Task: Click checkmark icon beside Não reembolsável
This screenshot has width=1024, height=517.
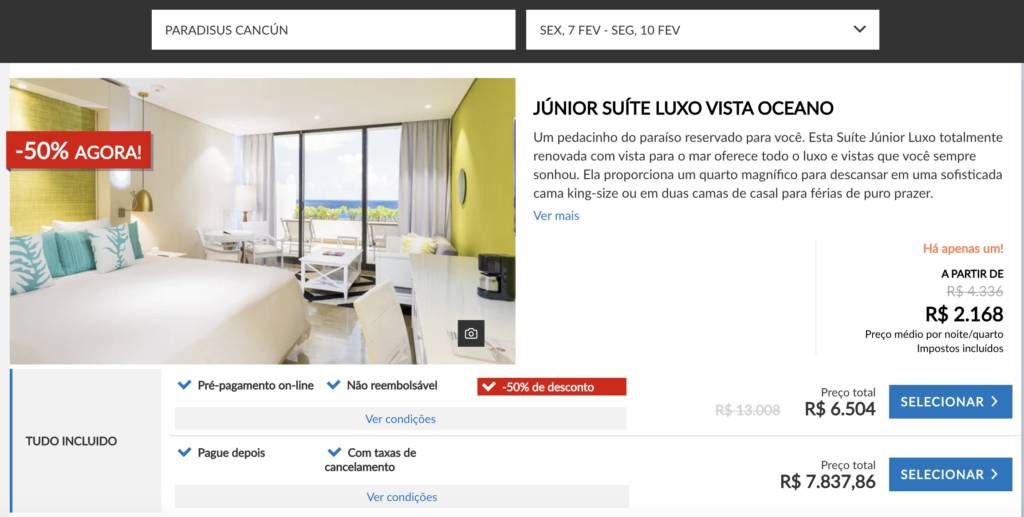Action: point(334,385)
